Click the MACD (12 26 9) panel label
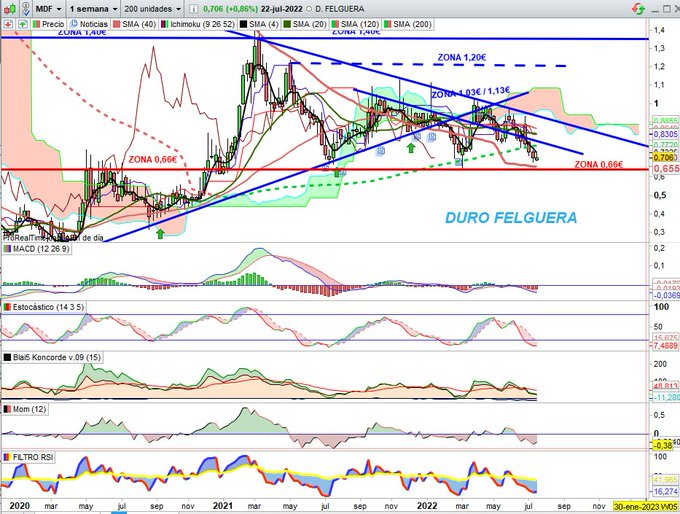The height and width of the screenshot is (514, 680). pyautogui.click(x=36, y=249)
